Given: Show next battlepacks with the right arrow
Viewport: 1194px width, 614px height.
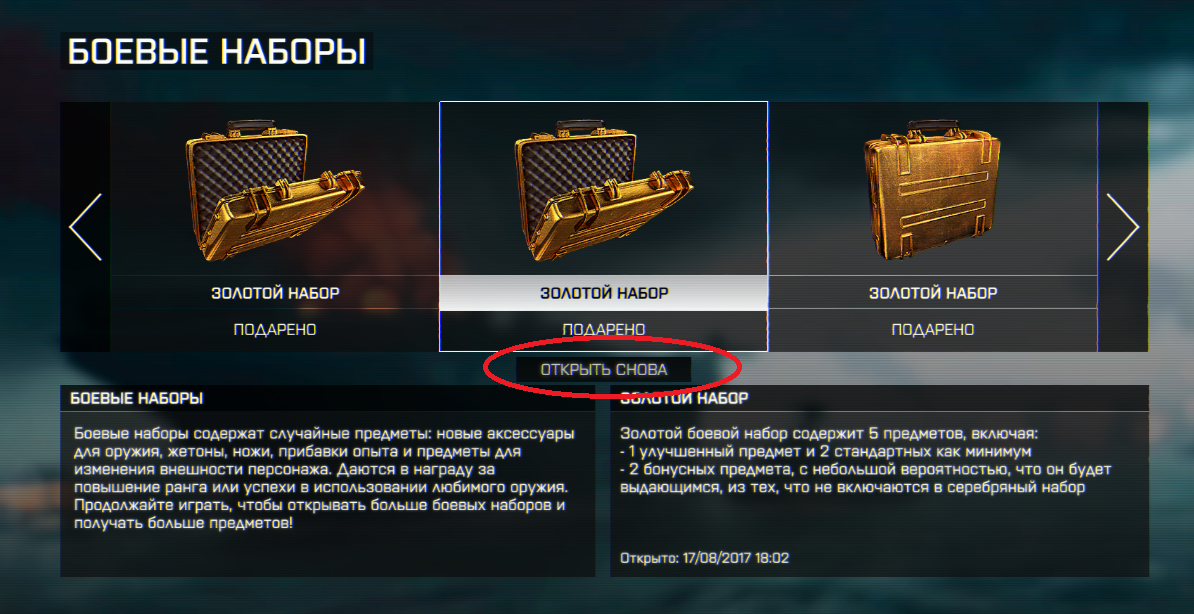Looking at the screenshot, I should (1122, 227).
